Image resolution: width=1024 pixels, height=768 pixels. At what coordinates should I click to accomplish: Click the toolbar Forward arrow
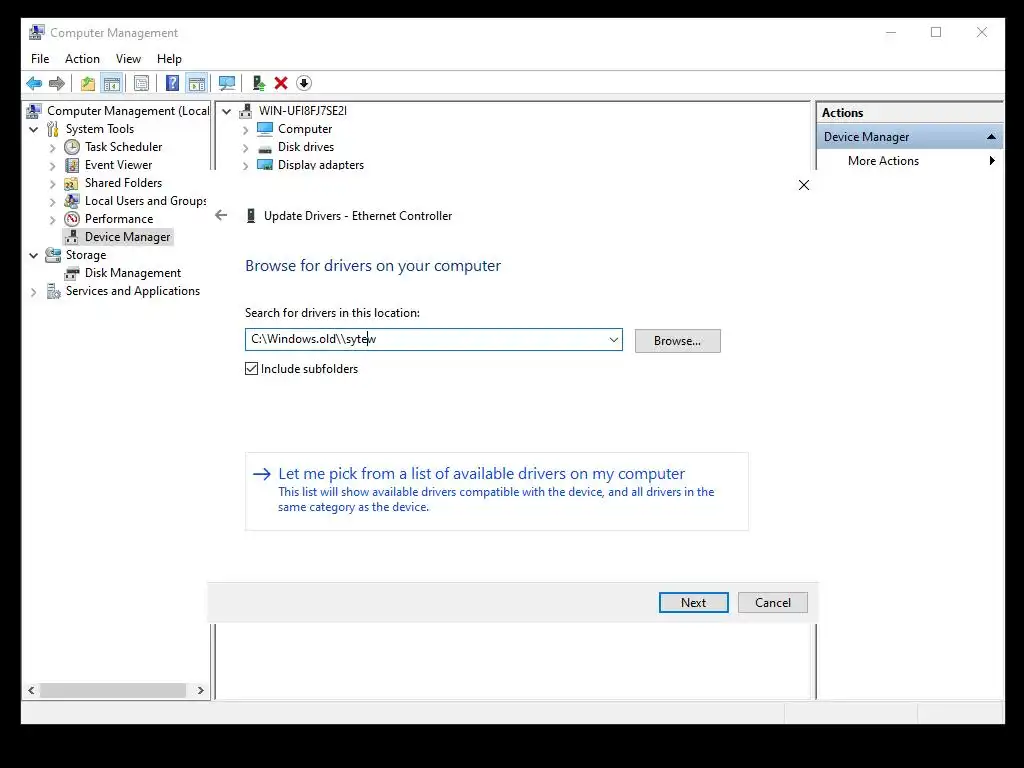(x=57, y=83)
